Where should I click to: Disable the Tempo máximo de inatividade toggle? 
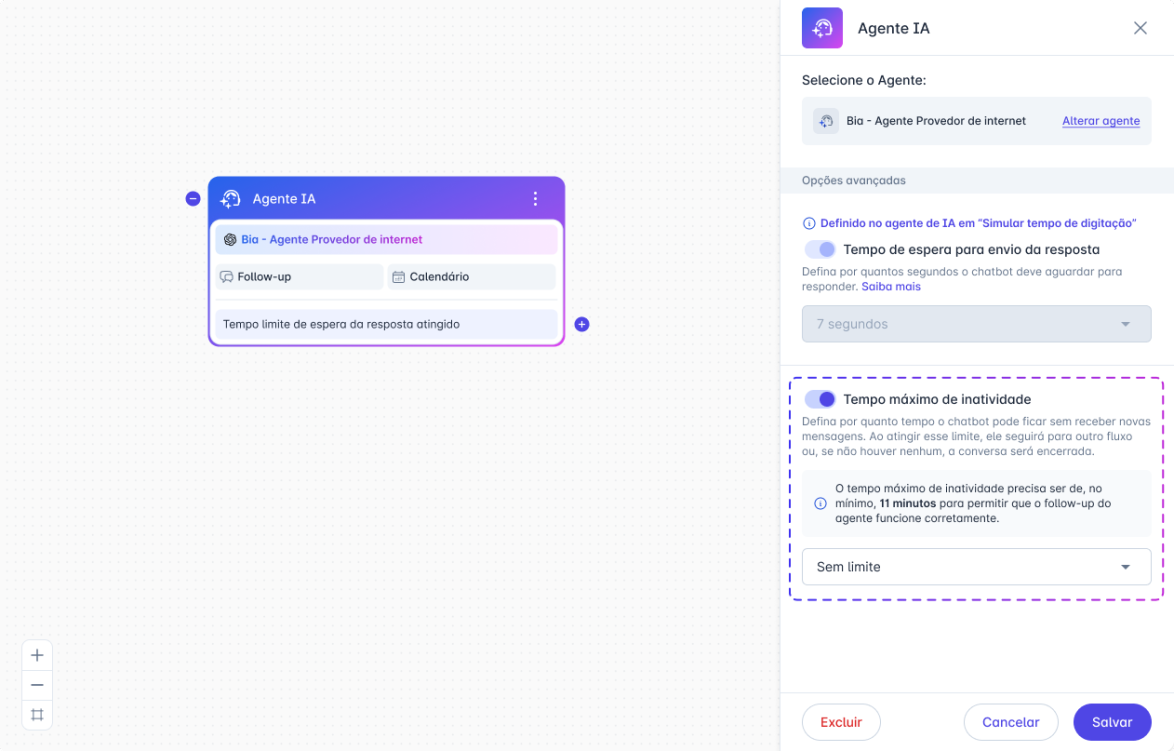820,399
